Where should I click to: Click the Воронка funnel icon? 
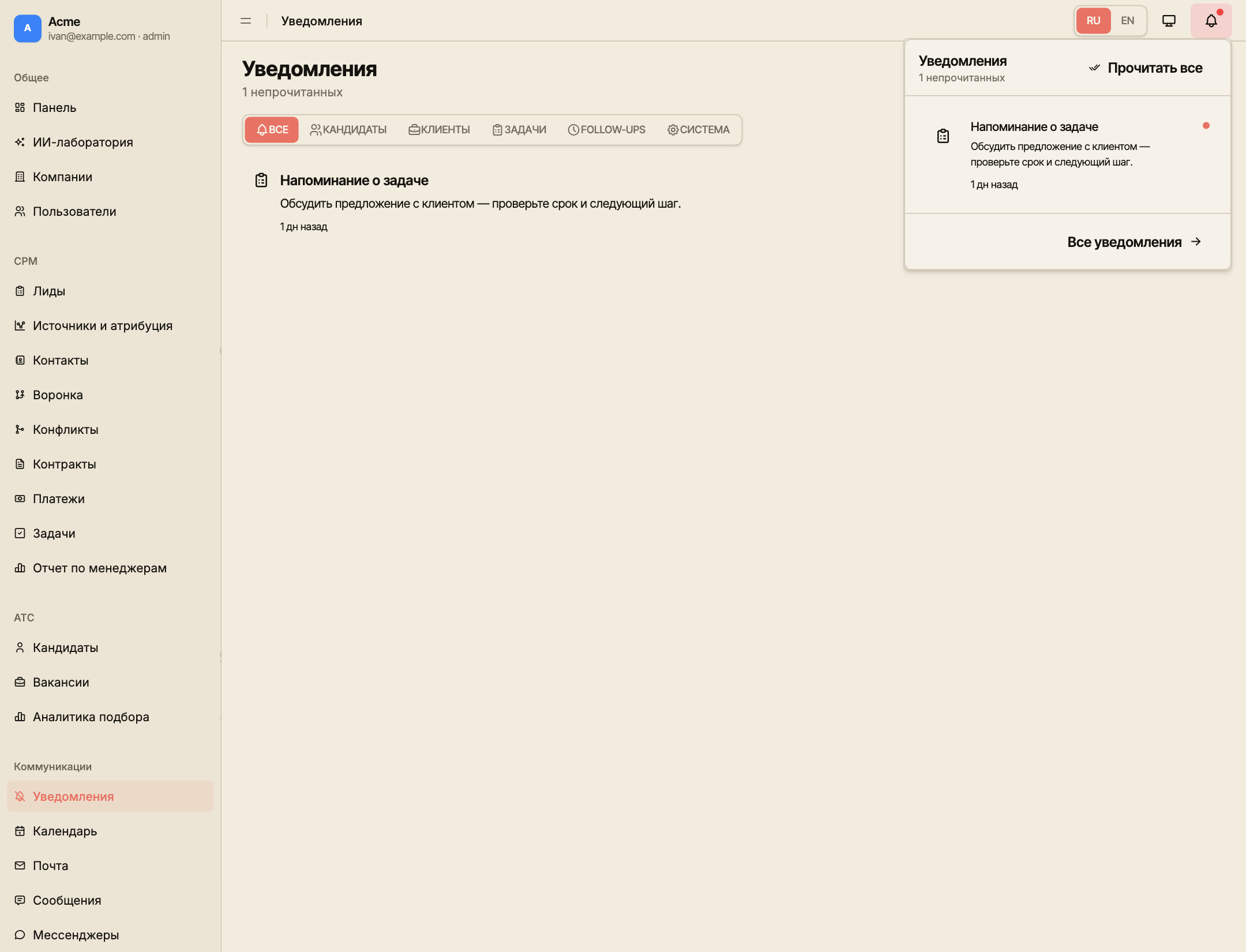click(x=20, y=395)
